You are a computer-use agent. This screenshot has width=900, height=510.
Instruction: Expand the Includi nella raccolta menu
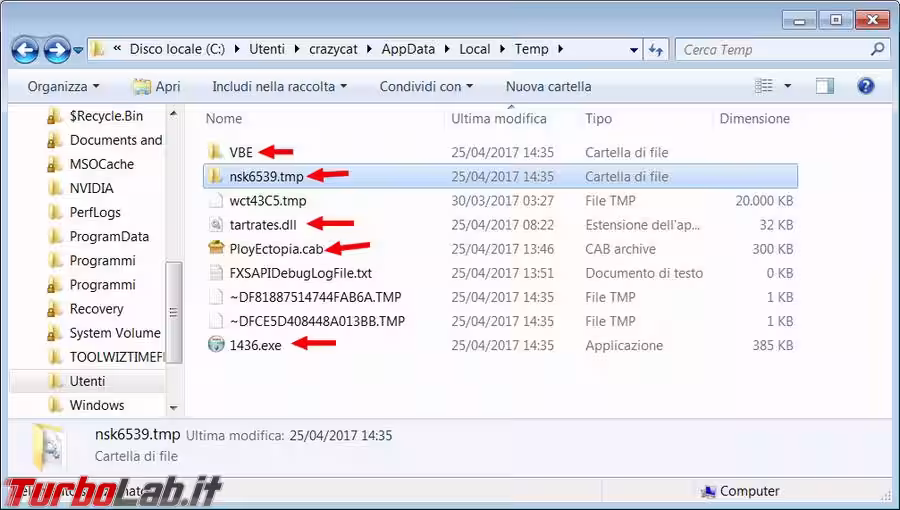coord(279,87)
